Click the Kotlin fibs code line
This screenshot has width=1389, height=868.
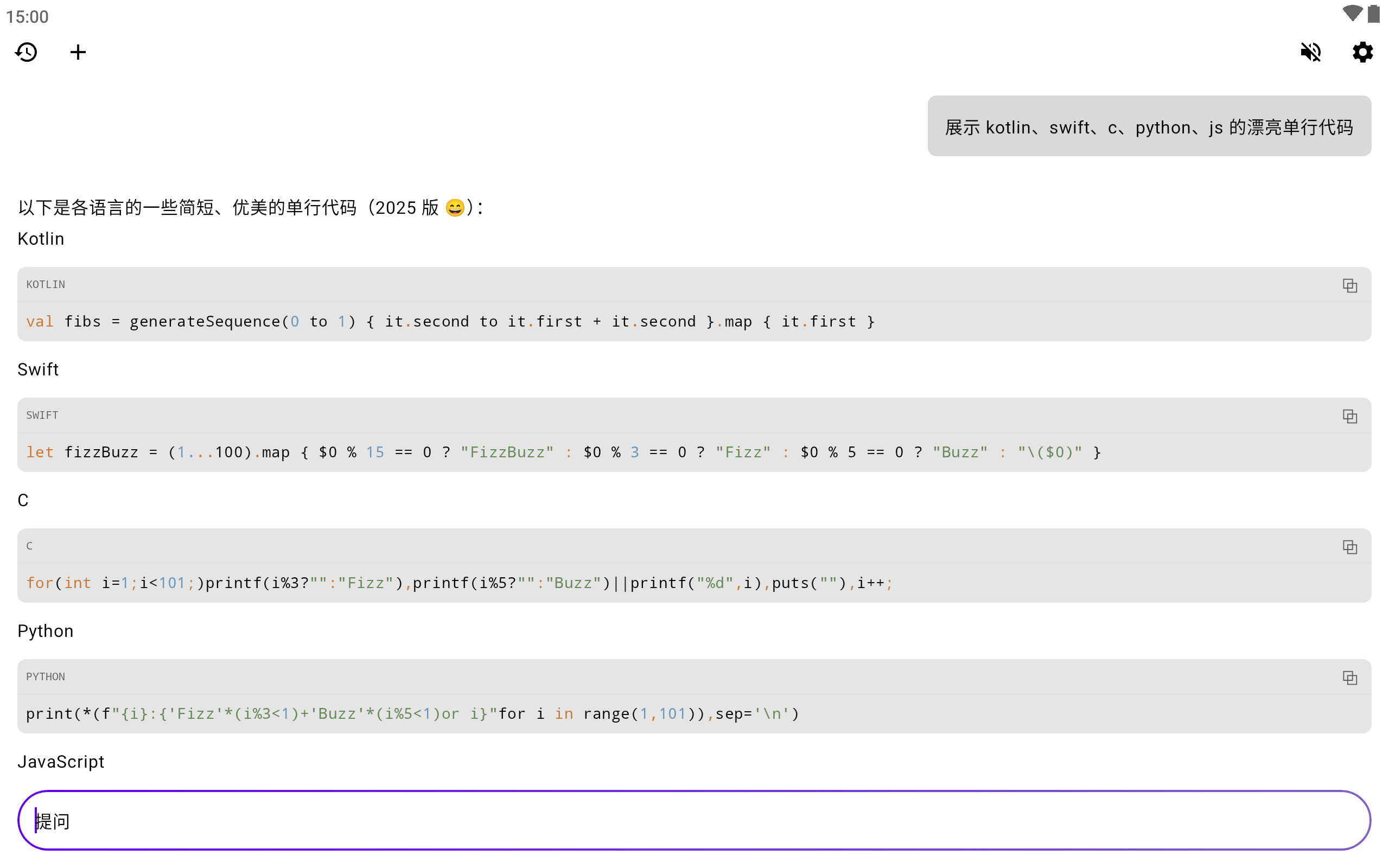pos(450,322)
